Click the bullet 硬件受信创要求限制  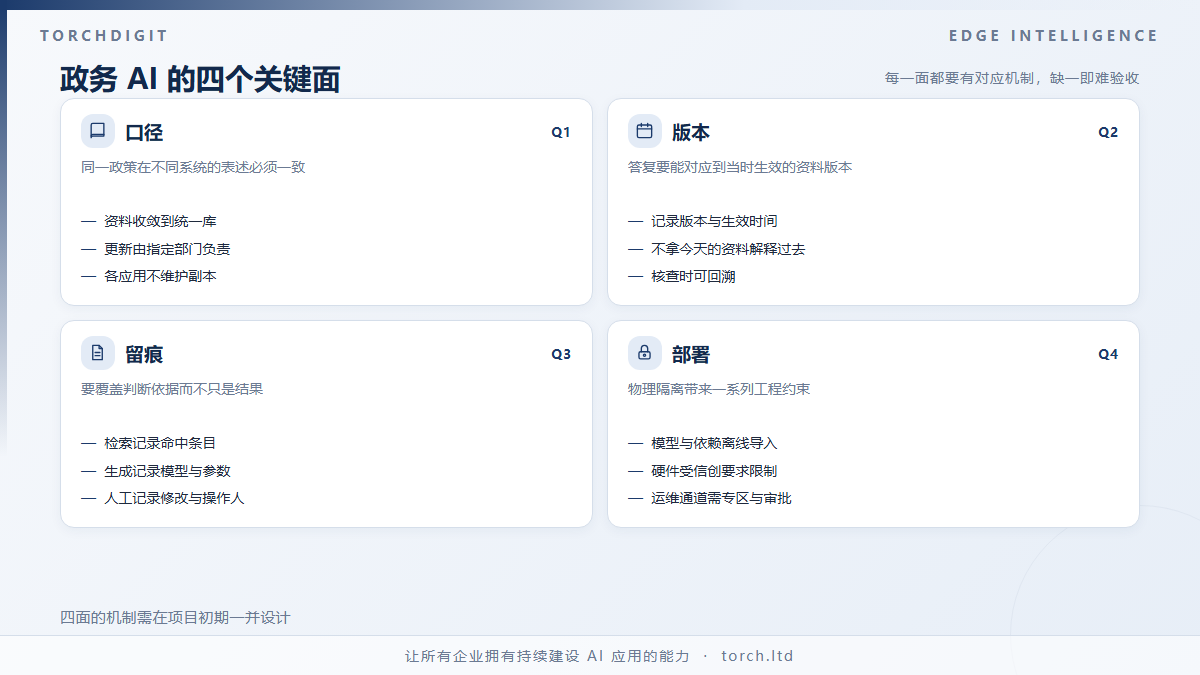point(714,471)
